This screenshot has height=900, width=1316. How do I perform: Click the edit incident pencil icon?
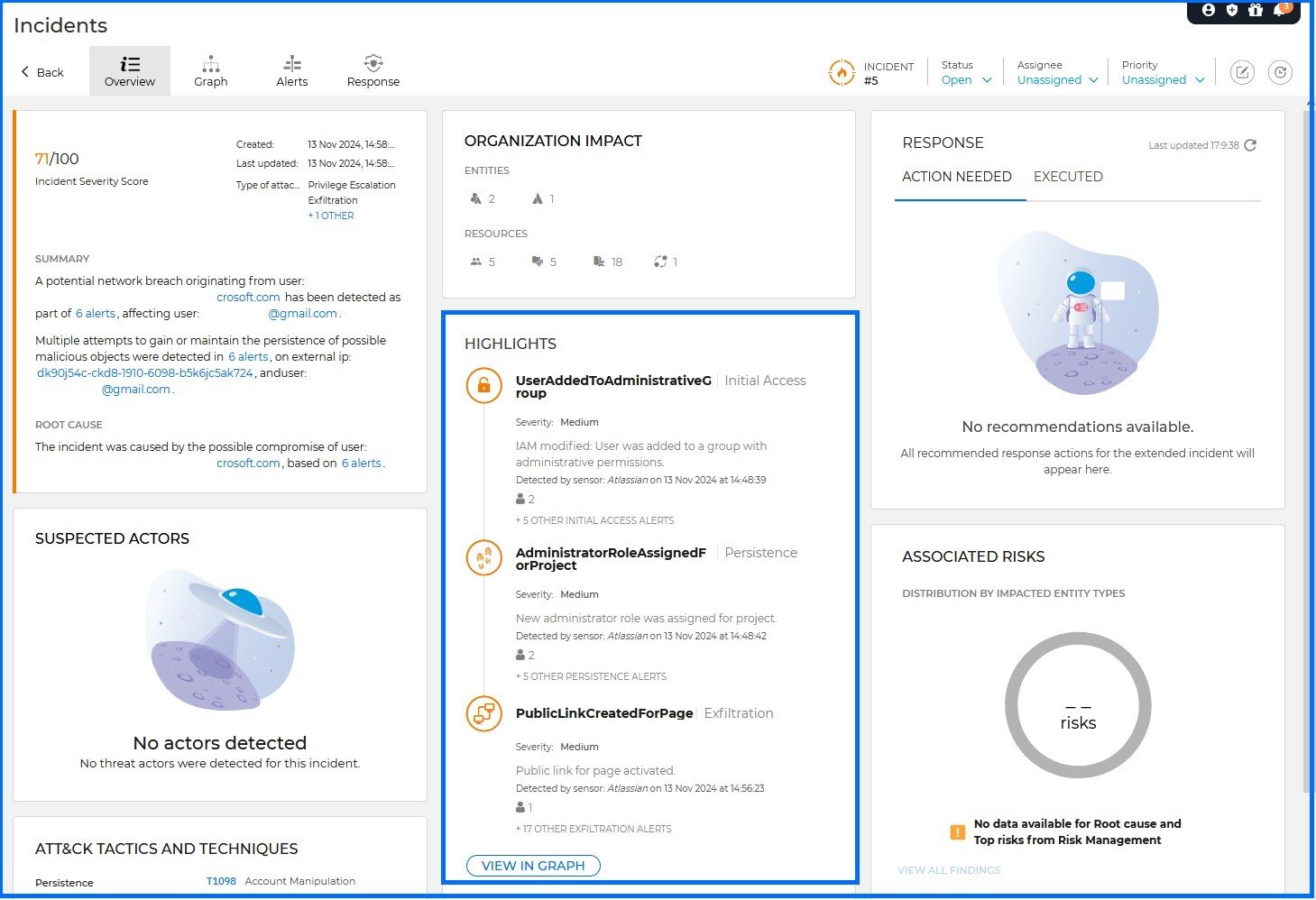pyautogui.click(x=1242, y=72)
